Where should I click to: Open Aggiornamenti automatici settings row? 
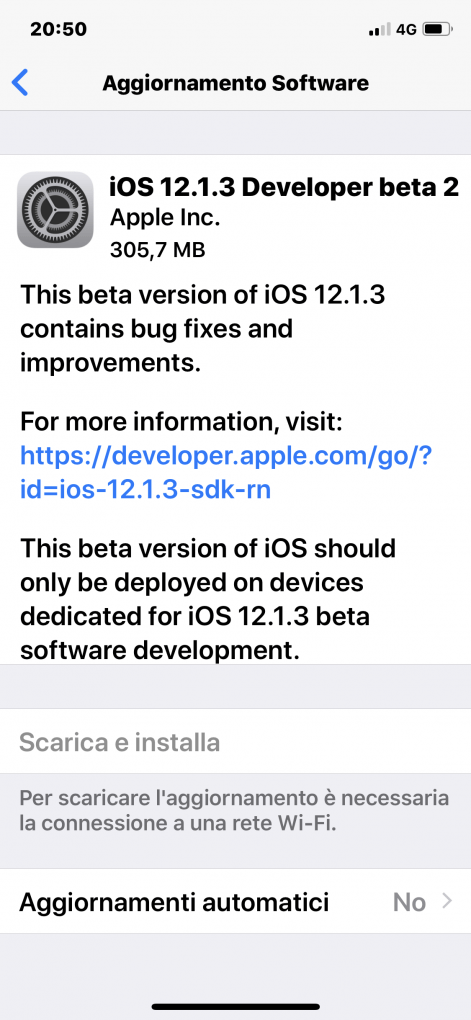[236, 902]
